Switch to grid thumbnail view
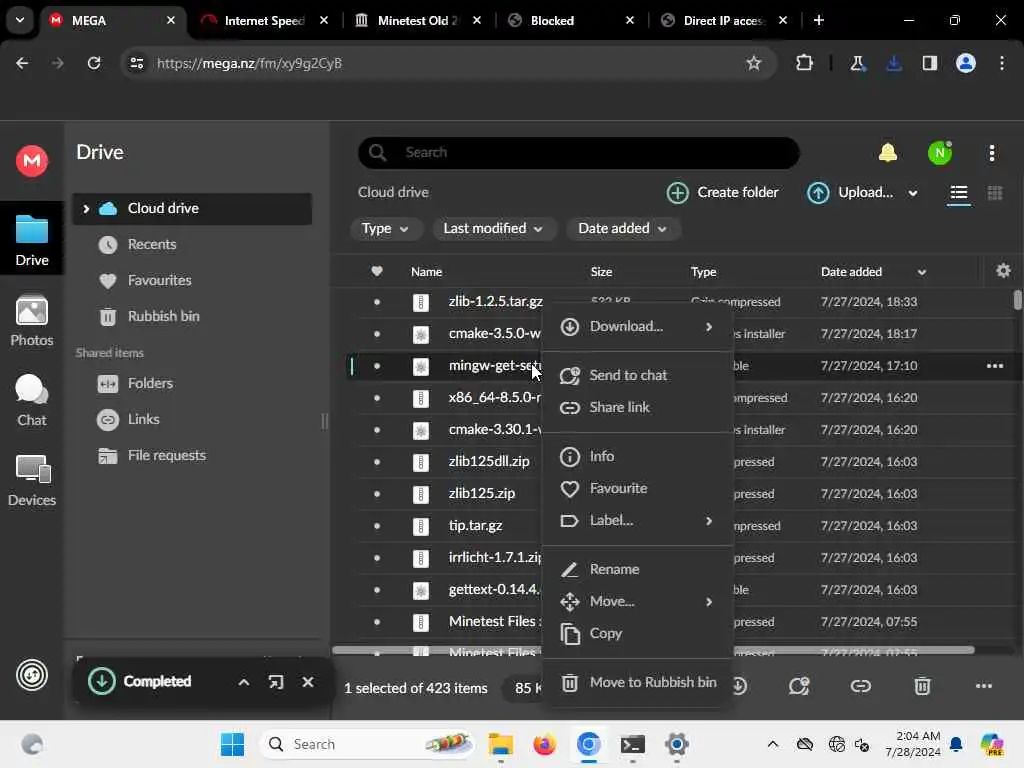 (x=995, y=193)
